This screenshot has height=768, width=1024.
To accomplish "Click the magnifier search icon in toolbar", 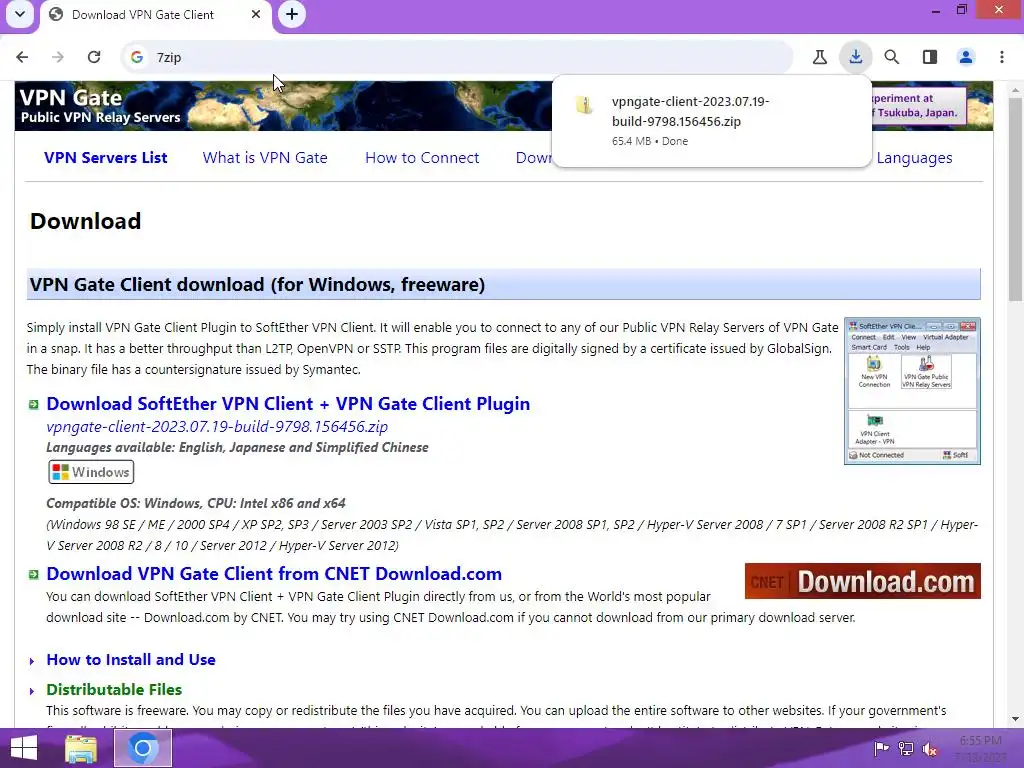I will coord(891,57).
